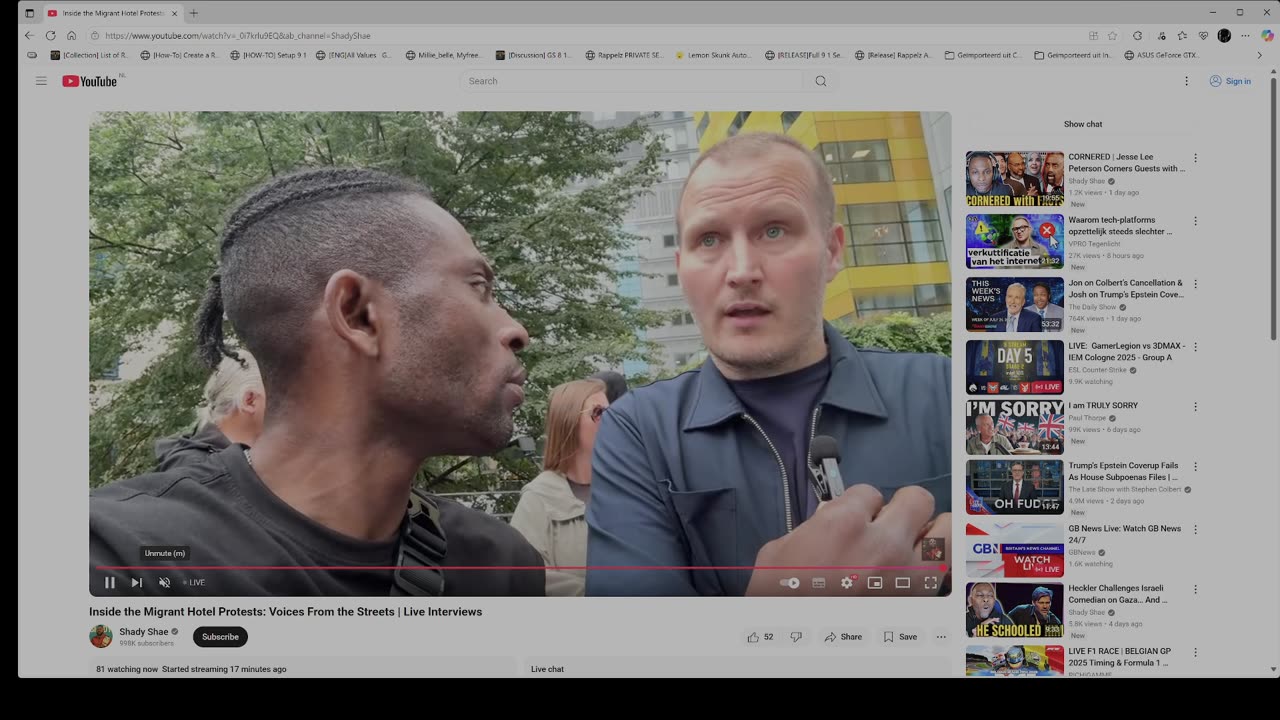The width and height of the screenshot is (1280, 720).
Task: Open the YouTube guide hamburger menu
Action: (x=41, y=81)
